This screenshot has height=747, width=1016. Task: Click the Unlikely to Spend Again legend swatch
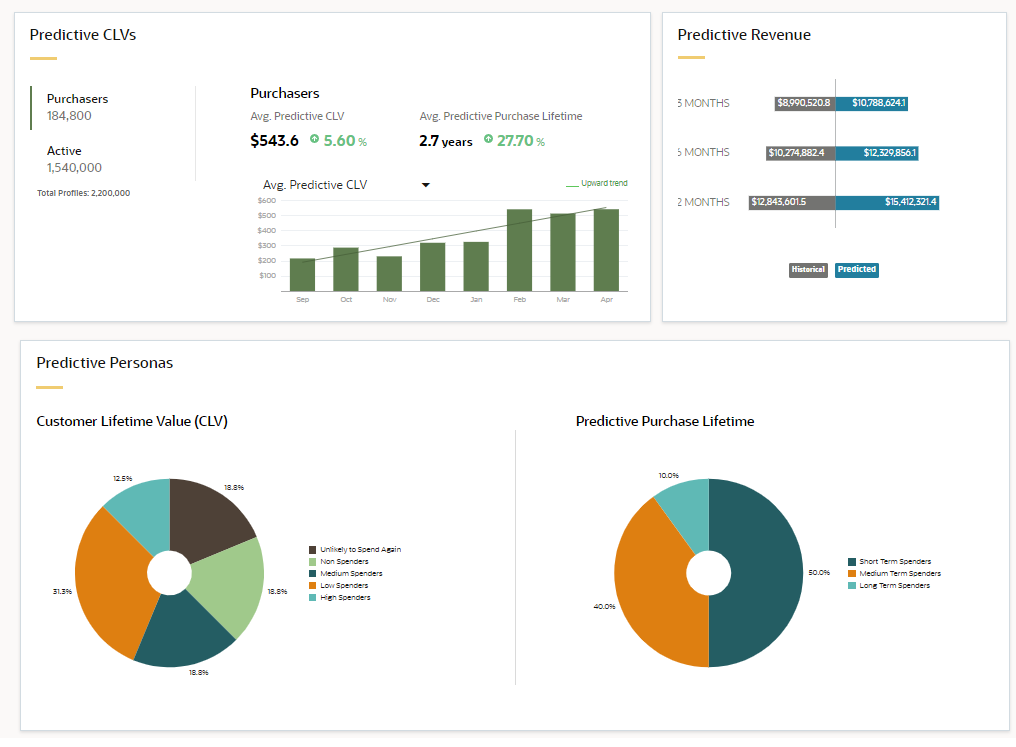[x=313, y=550]
